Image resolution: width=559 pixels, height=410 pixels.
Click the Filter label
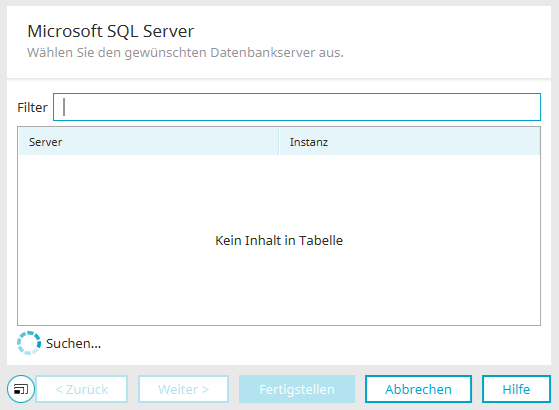32,107
